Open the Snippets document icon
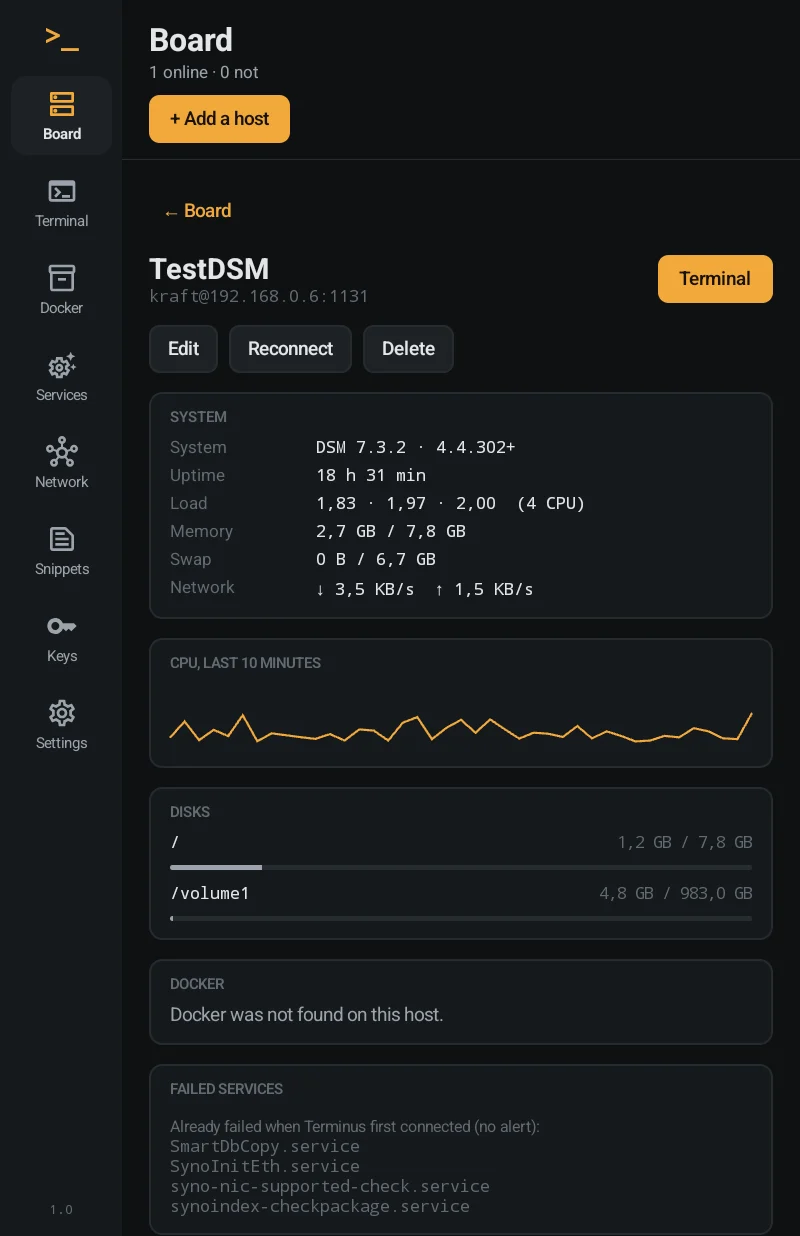800x1236 pixels. (x=62, y=539)
